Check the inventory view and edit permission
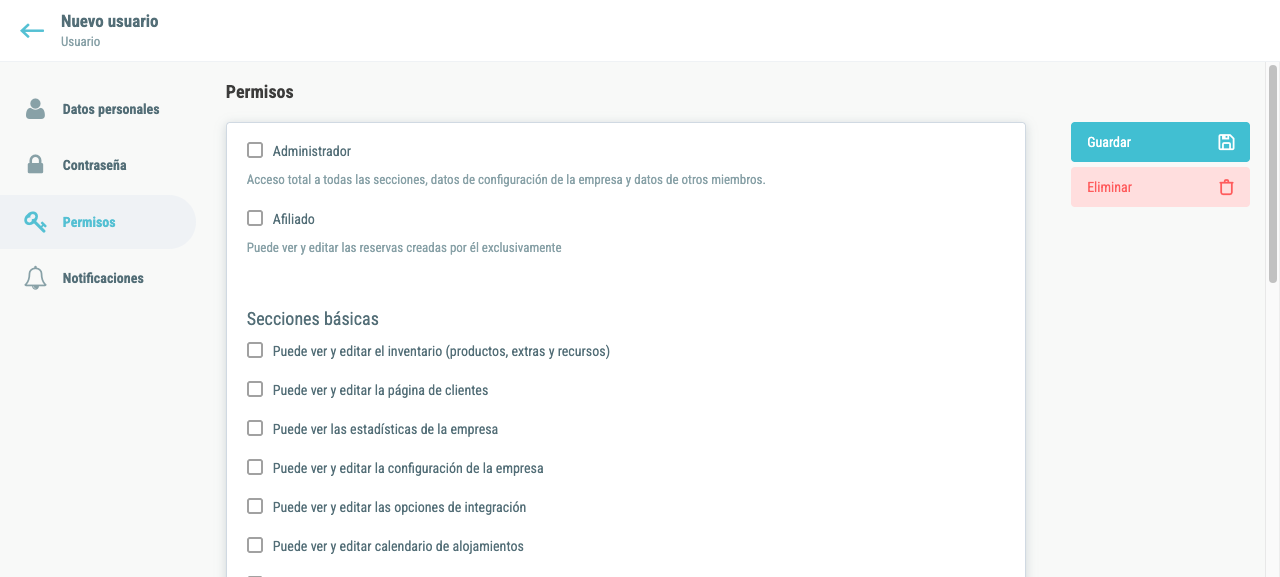This screenshot has width=1280, height=577. point(255,350)
